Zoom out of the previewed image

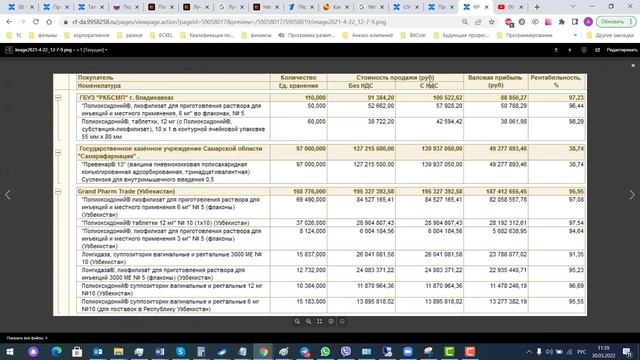(297, 322)
